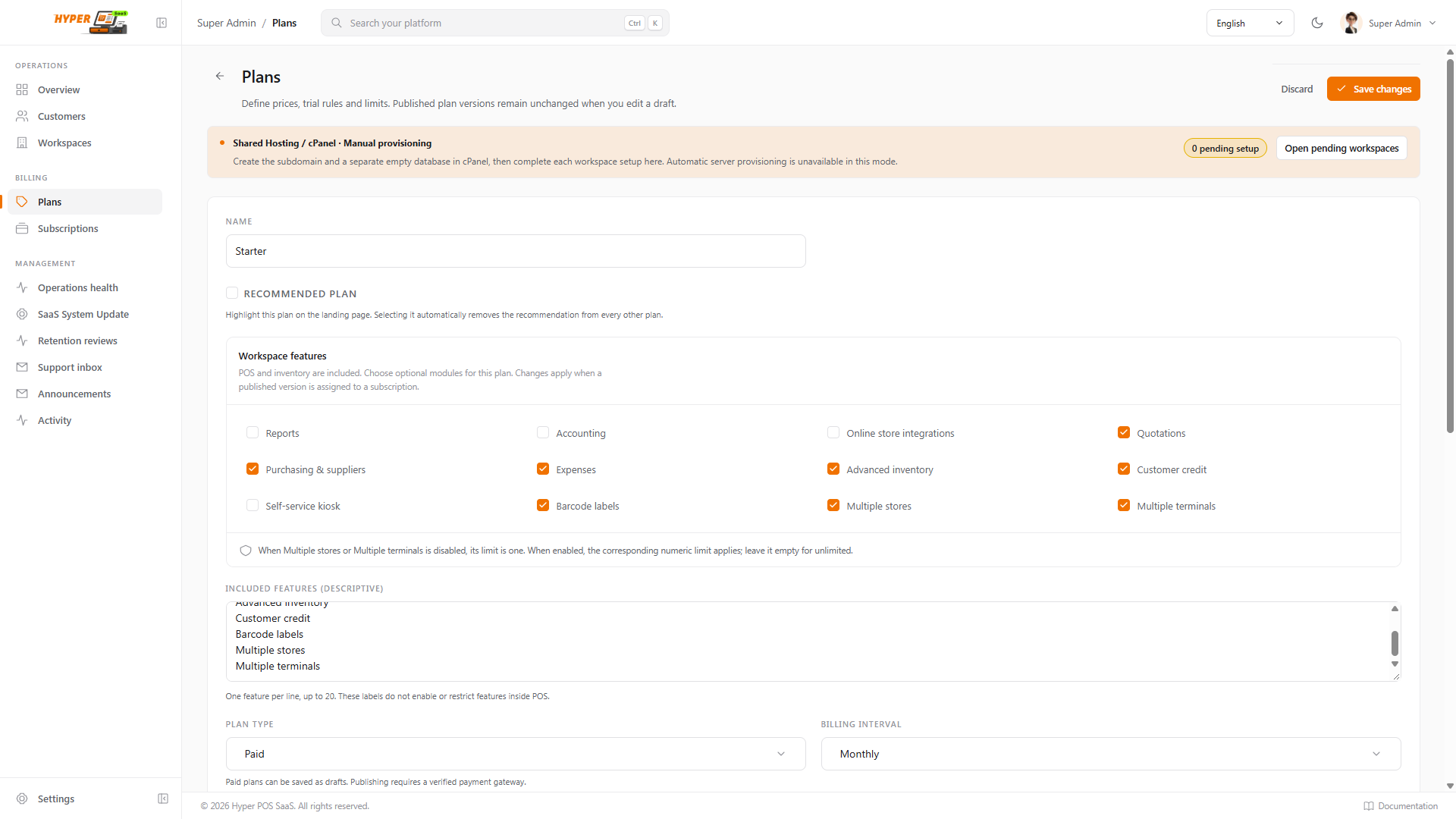Click the Subscriptions card icon
The height and width of the screenshot is (819, 1456).
22,228
